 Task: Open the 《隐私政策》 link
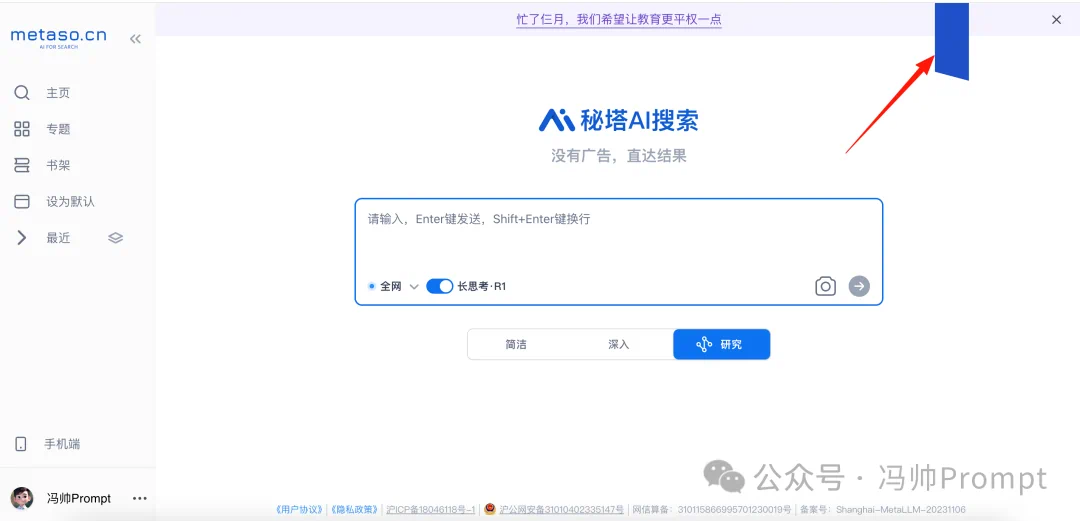pyautogui.click(x=354, y=510)
